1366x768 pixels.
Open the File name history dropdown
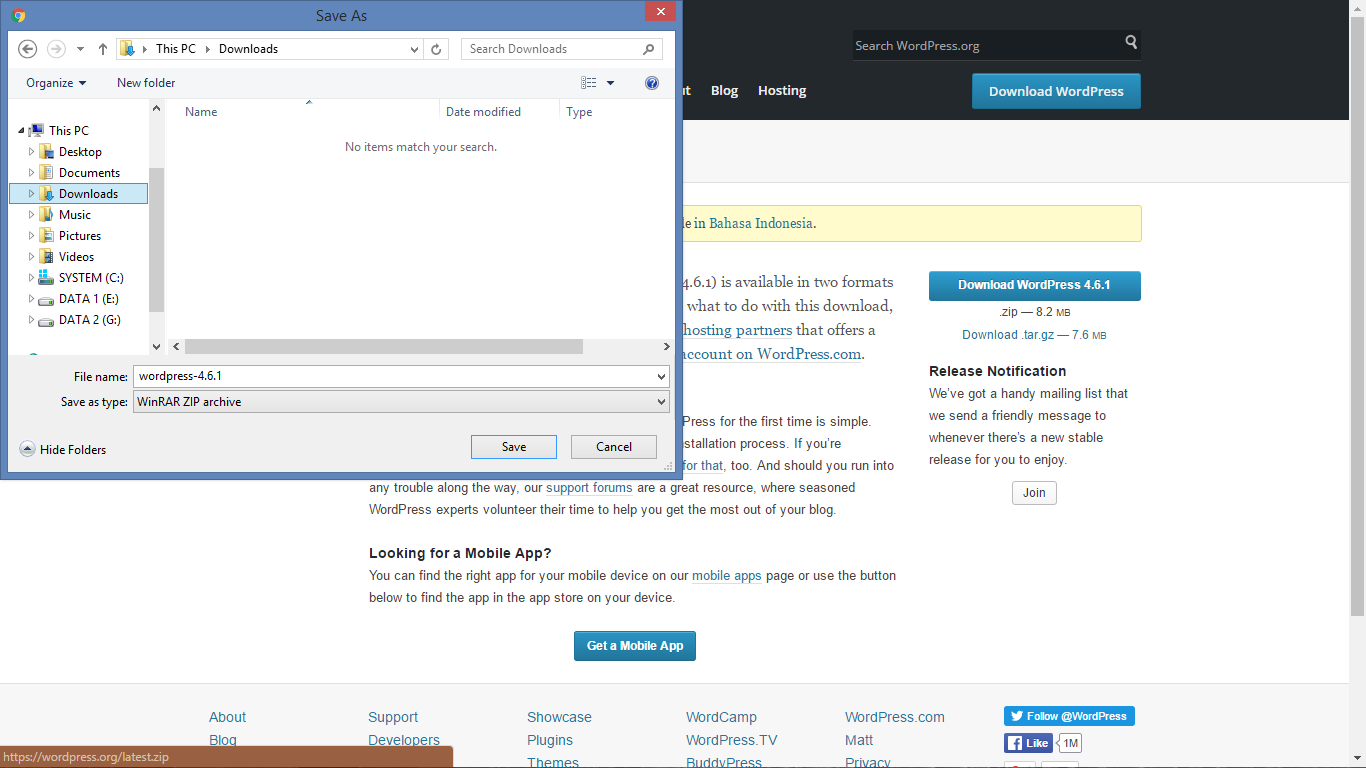pyautogui.click(x=661, y=376)
